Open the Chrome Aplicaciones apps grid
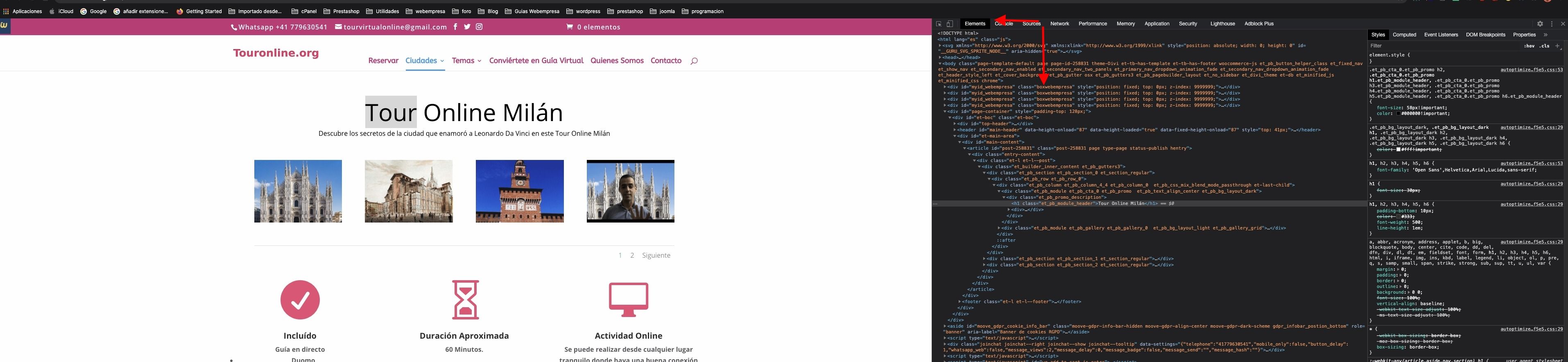The image size is (1568, 362). point(23,11)
